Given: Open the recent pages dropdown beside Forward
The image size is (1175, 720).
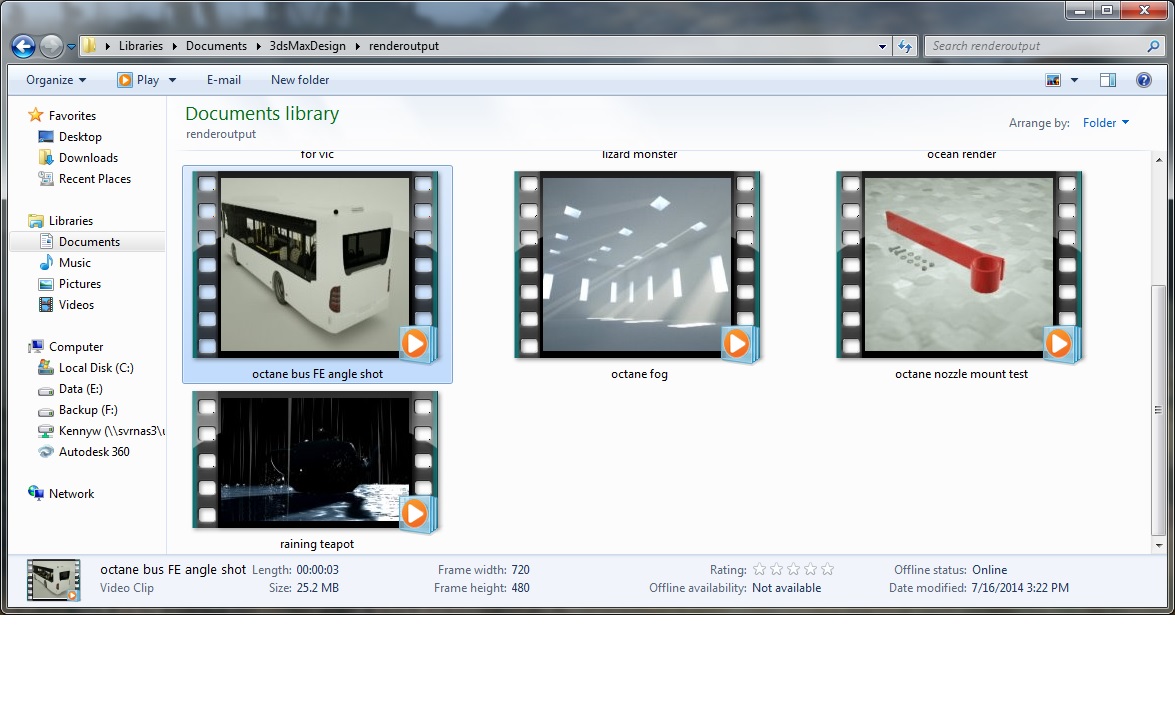Looking at the screenshot, I should point(71,46).
